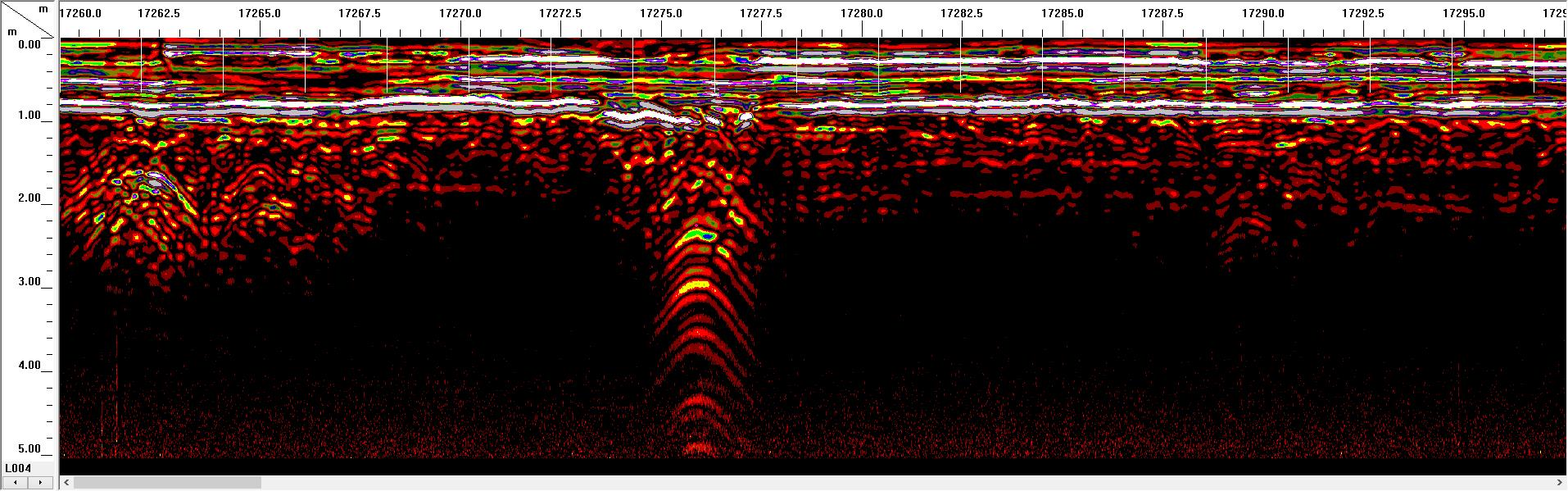This screenshot has height=491, width=1568.
Task: Click the 17267.5 distance label
Action: click(360, 13)
